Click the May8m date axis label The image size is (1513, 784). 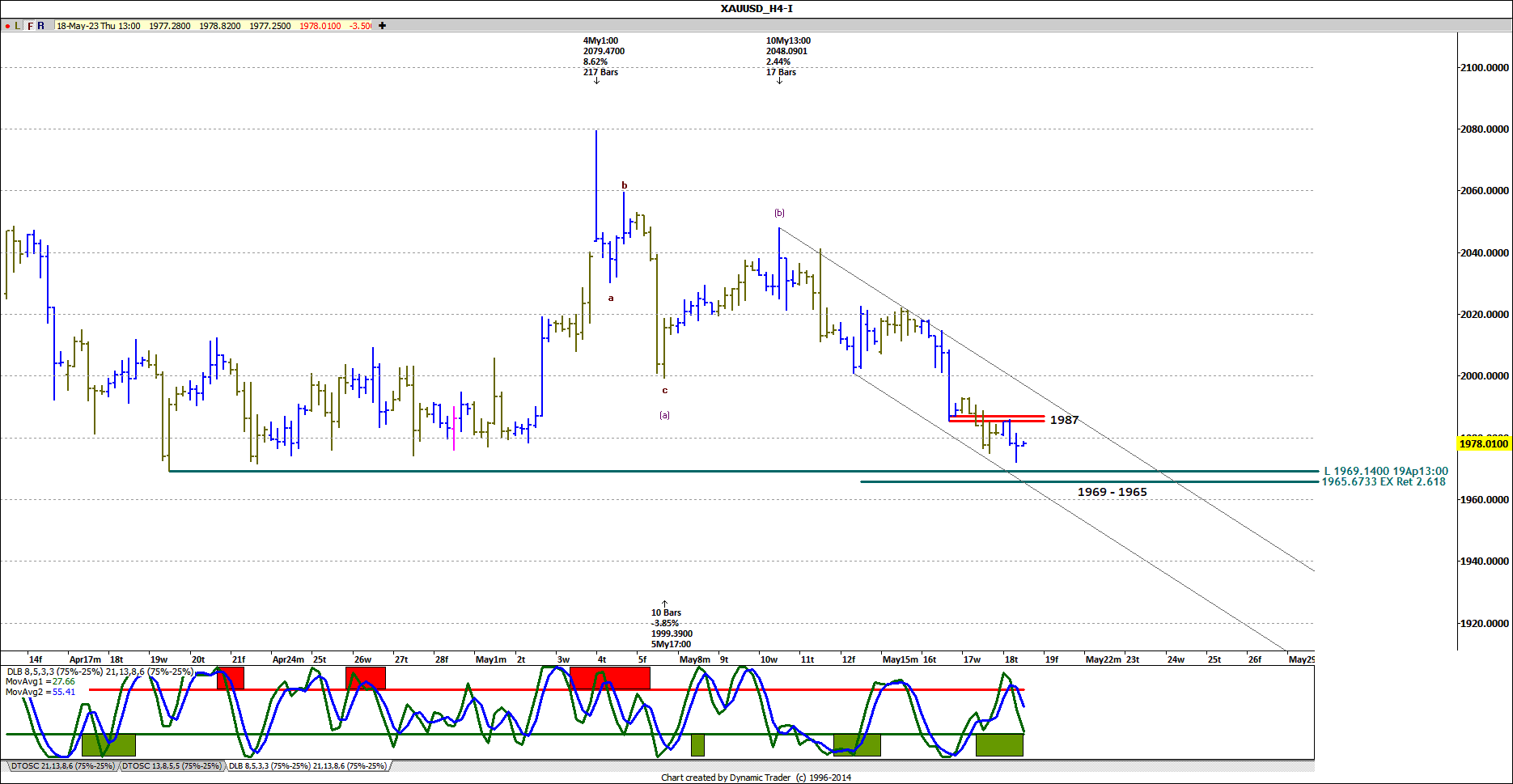pyautogui.click(x=694, y=659)
